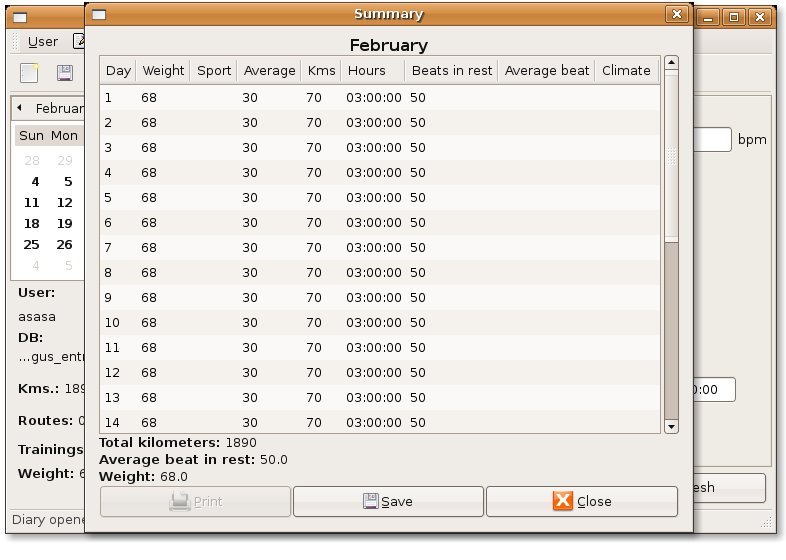The image size is (786, 560).
Task: Select calendar day 5 in bold
Action: tap(68, 181)
